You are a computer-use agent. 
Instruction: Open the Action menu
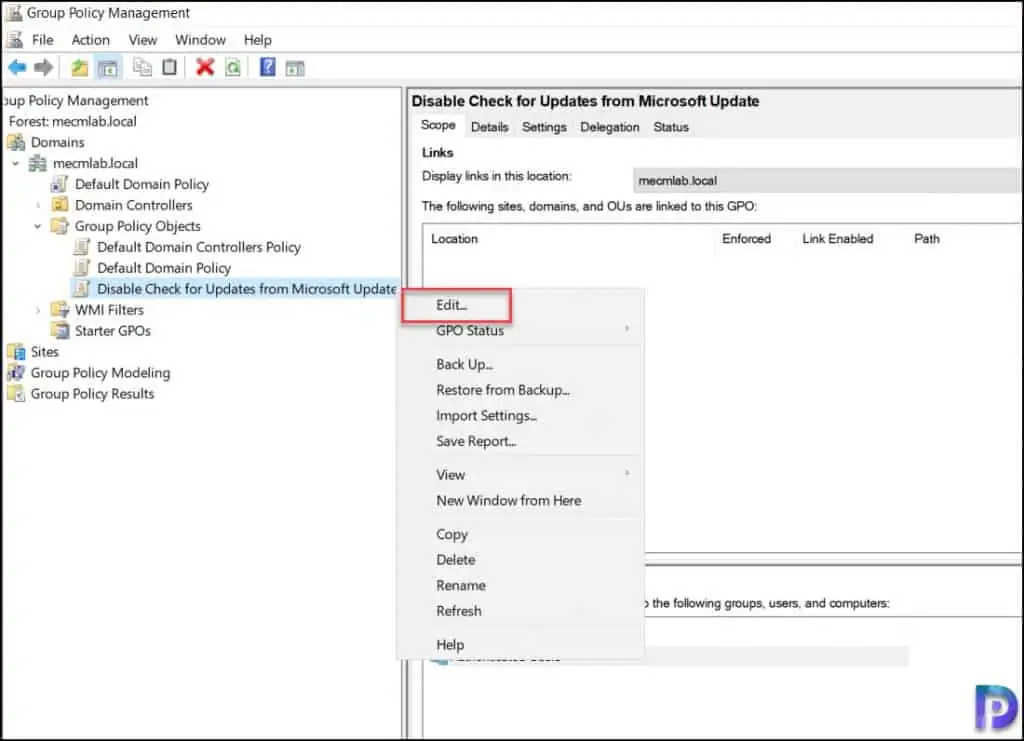[x=91, y=40]
